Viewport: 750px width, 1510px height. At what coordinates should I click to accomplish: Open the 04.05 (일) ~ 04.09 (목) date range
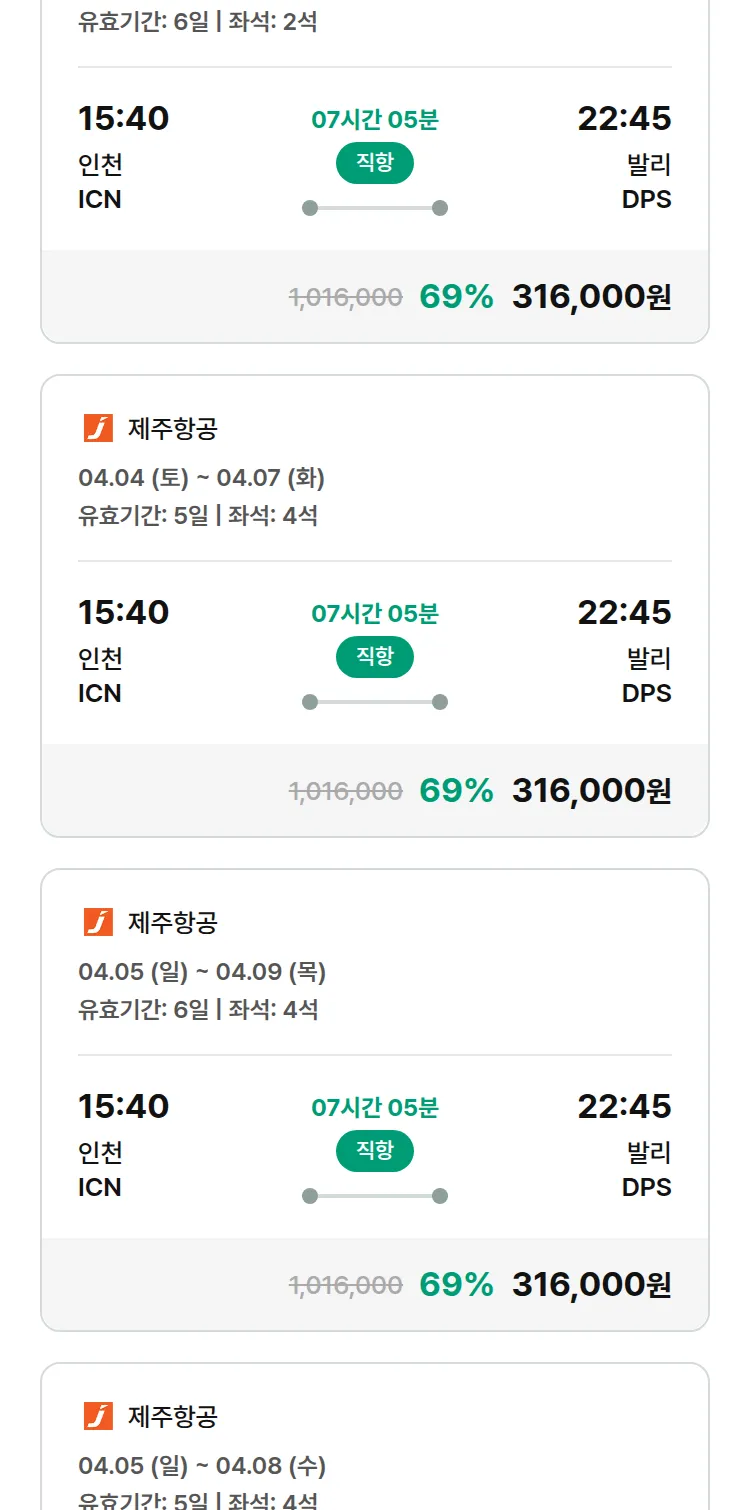[x=202, y=972]
